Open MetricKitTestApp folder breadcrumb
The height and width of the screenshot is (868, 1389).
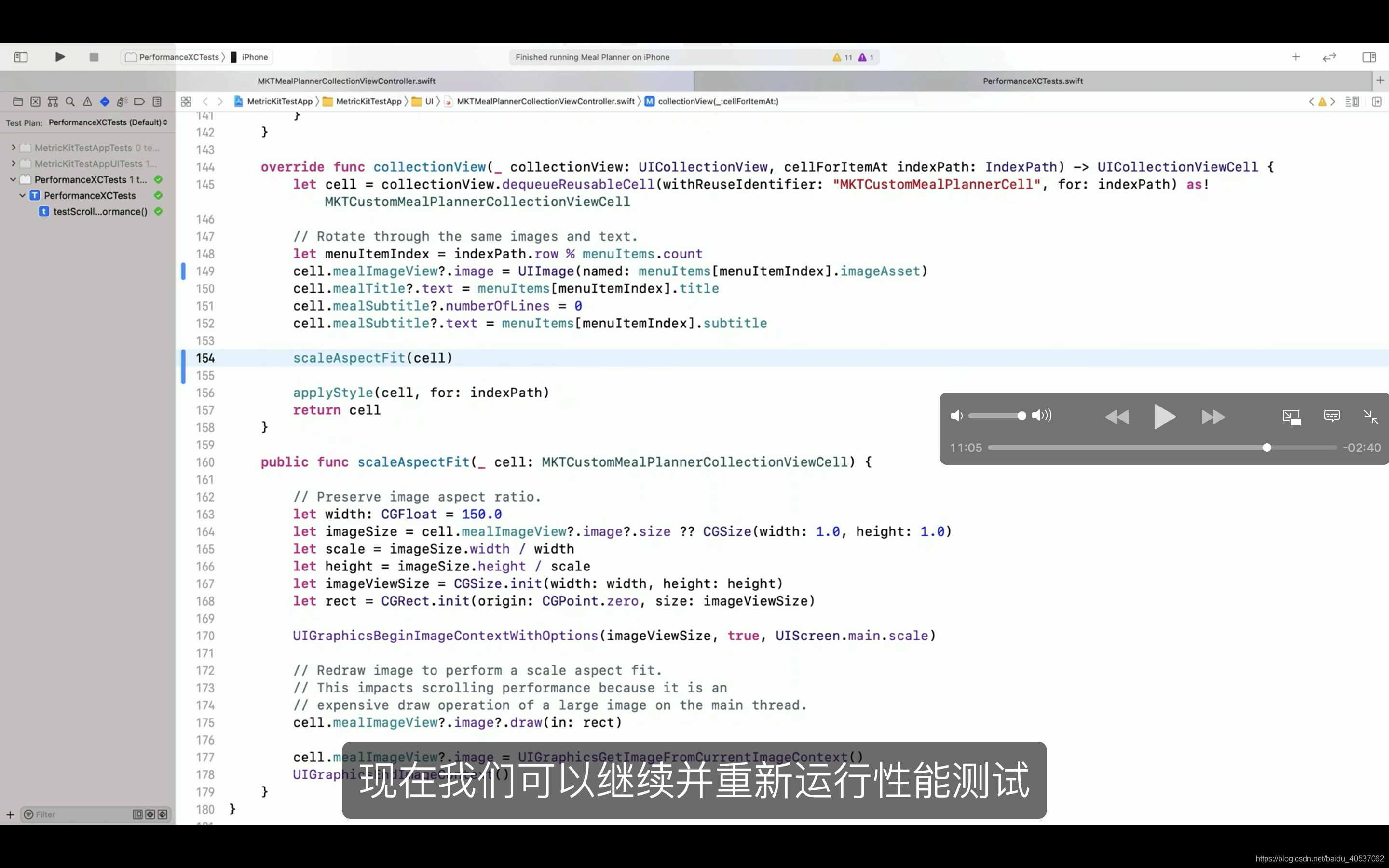362,102
